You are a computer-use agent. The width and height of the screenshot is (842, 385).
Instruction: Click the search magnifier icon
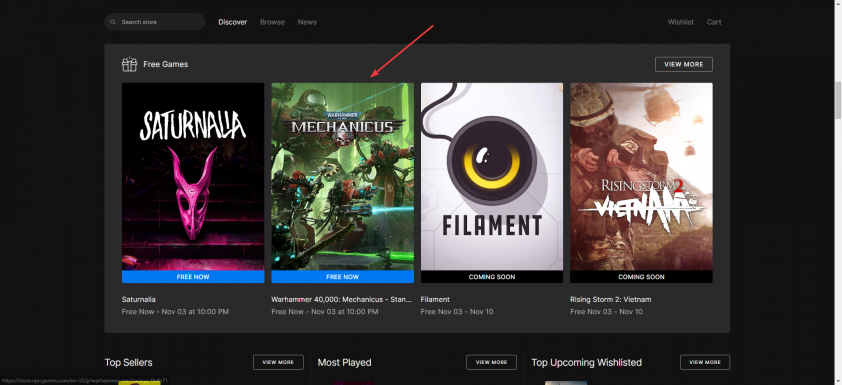(113, 22)
